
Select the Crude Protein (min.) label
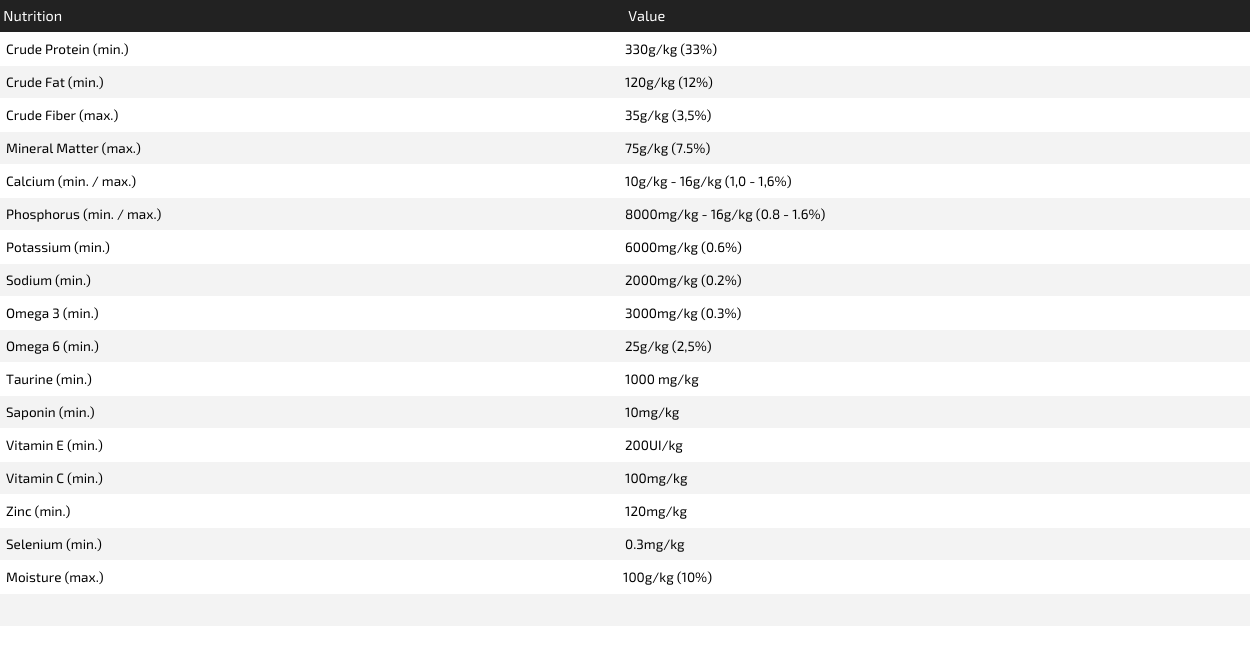click(67, 49)
